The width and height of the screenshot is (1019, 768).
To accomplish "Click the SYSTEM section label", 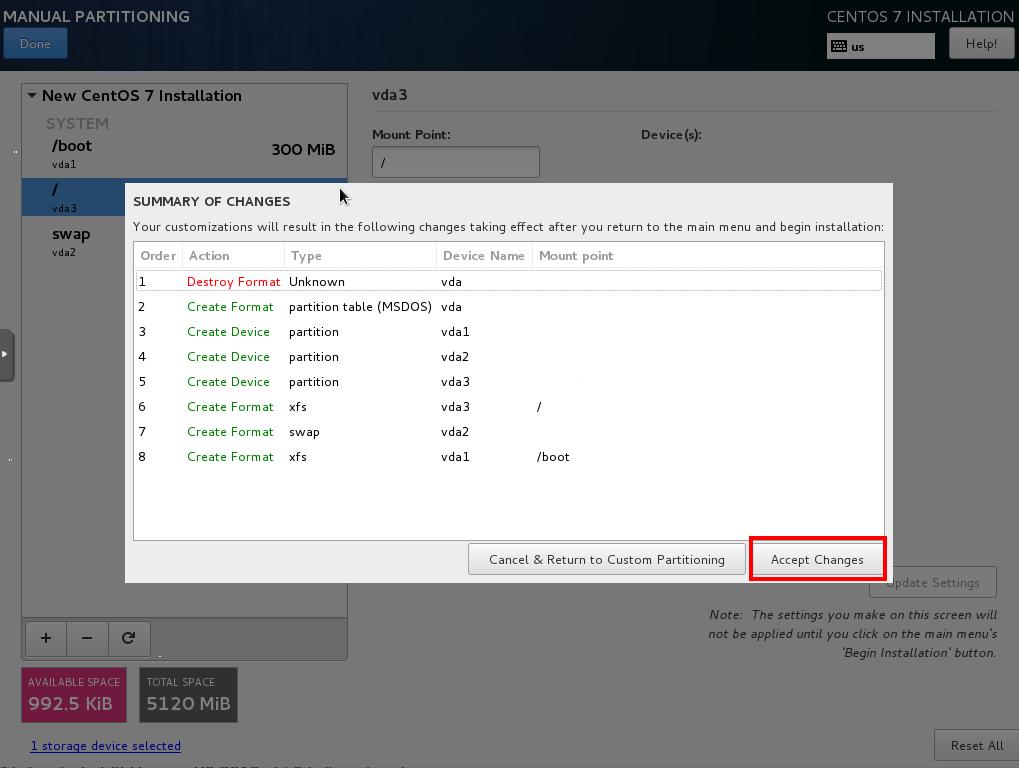I will coord(77,123).
